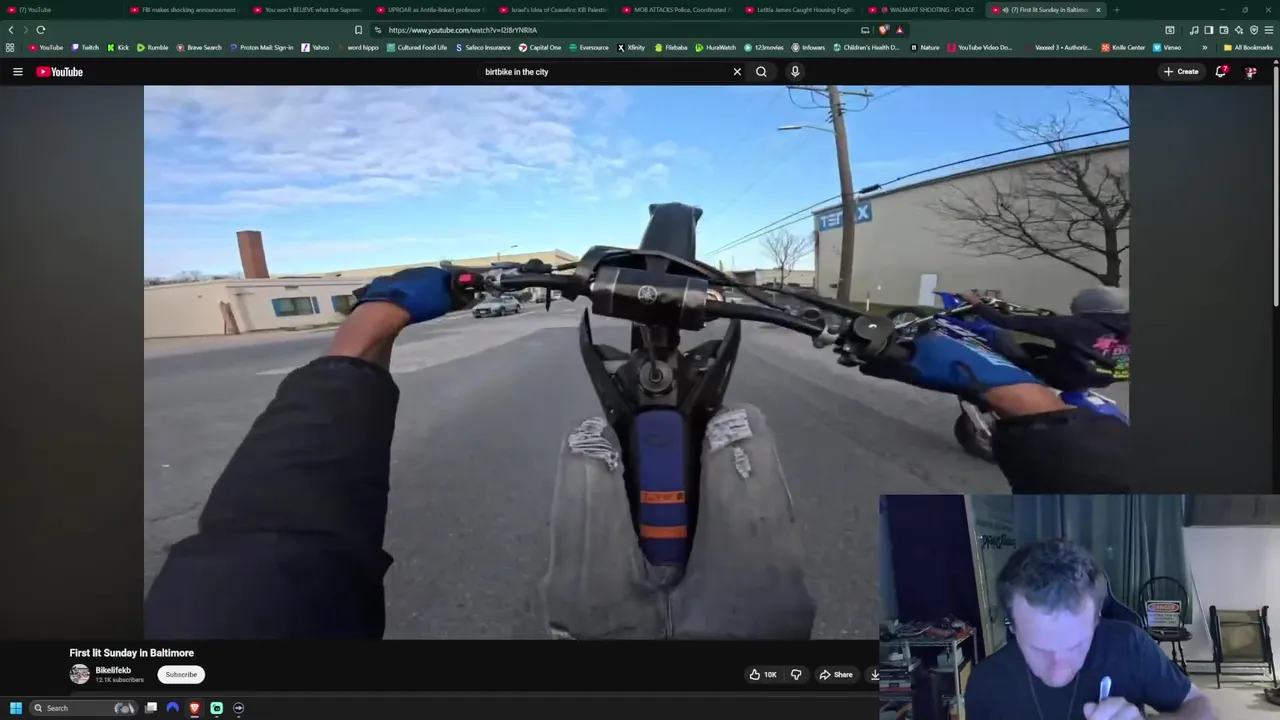The height and width of the screenshot is (720, 1280).
Task: Open the Brave Shields lion icon
Action: (883, 30)
